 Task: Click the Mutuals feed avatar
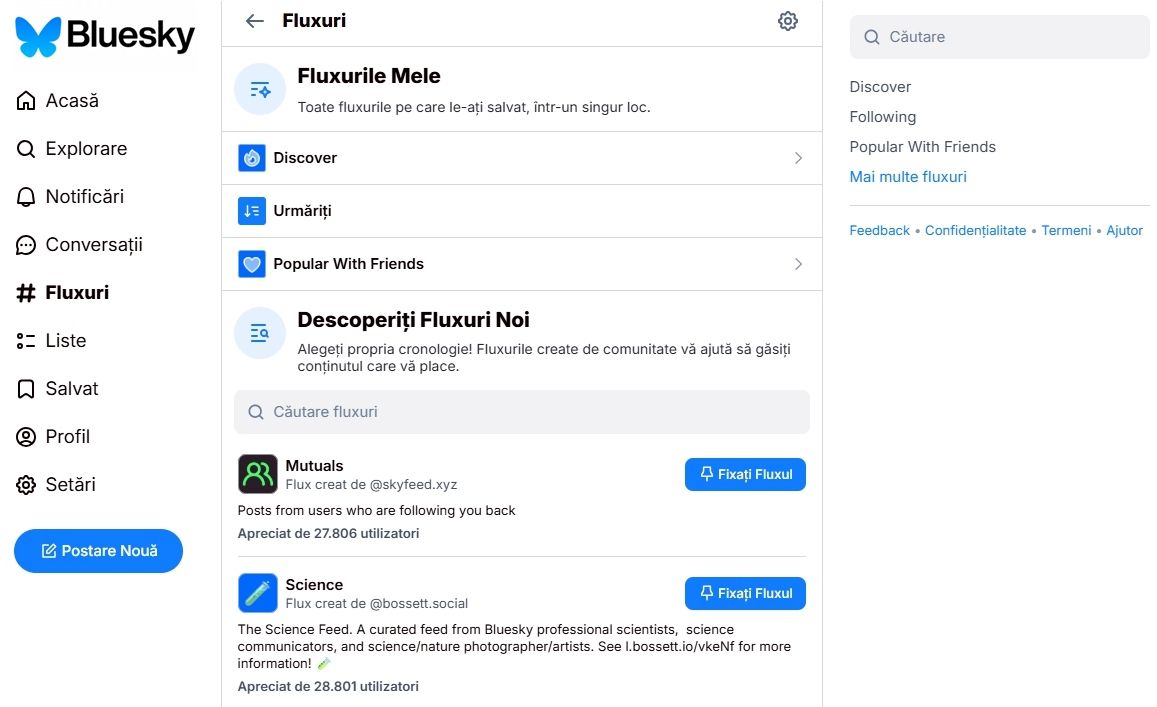[x=258, y=474]
